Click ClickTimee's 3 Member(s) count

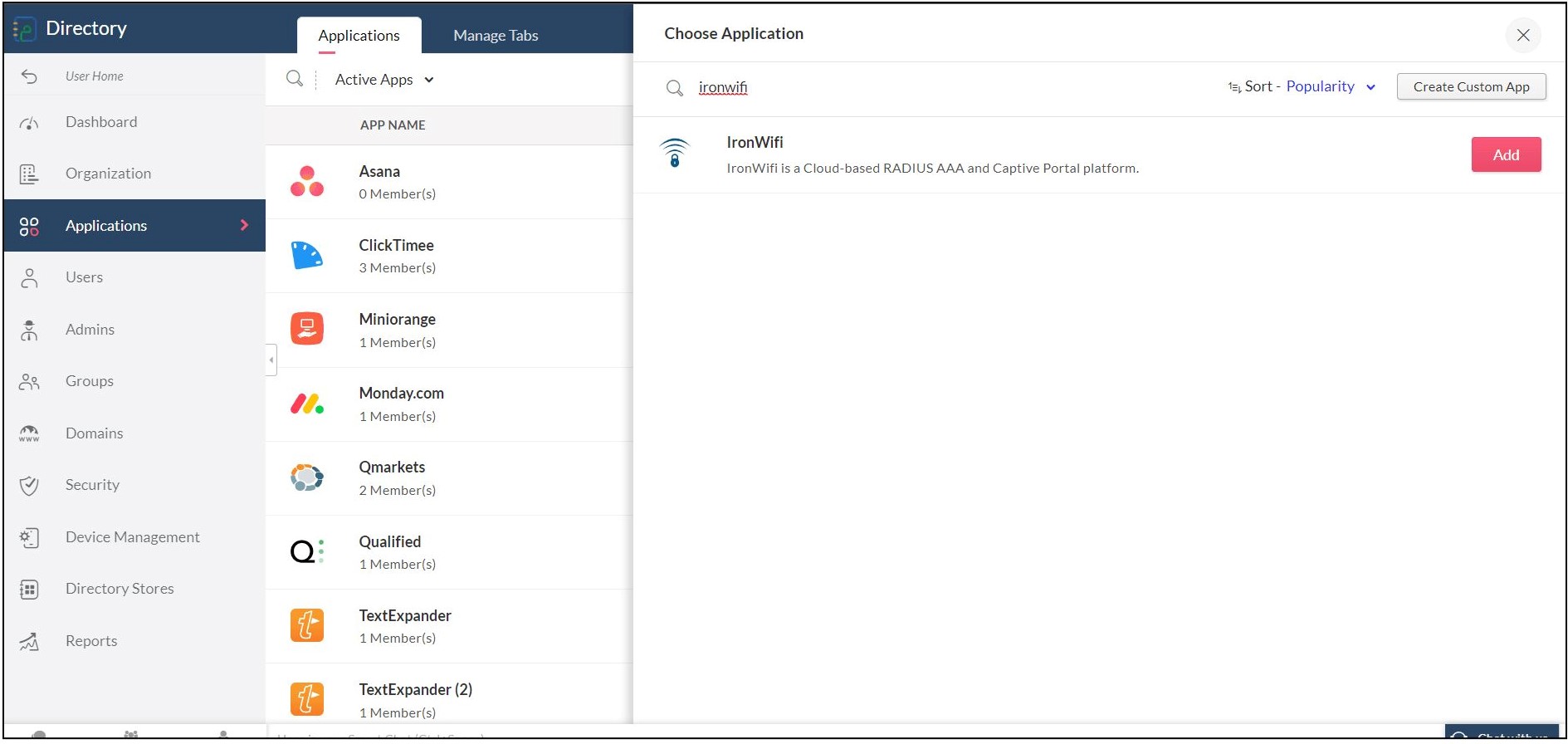point(397,268)
